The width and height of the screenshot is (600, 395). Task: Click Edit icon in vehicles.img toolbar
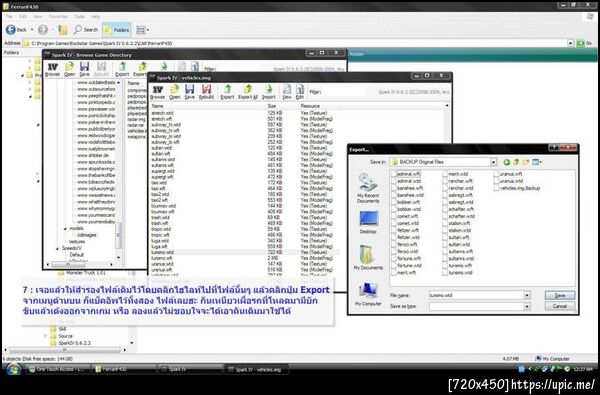tap(300, 92)
